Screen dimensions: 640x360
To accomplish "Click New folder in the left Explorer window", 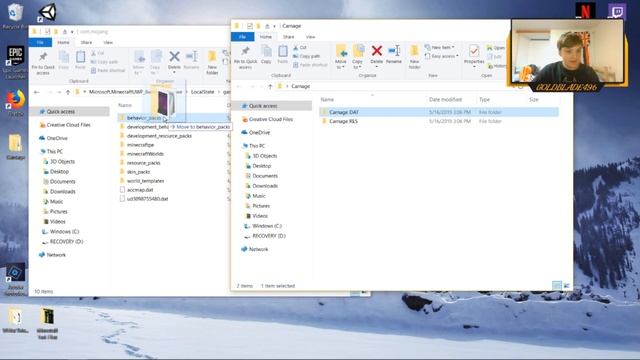I will [212, 62].
